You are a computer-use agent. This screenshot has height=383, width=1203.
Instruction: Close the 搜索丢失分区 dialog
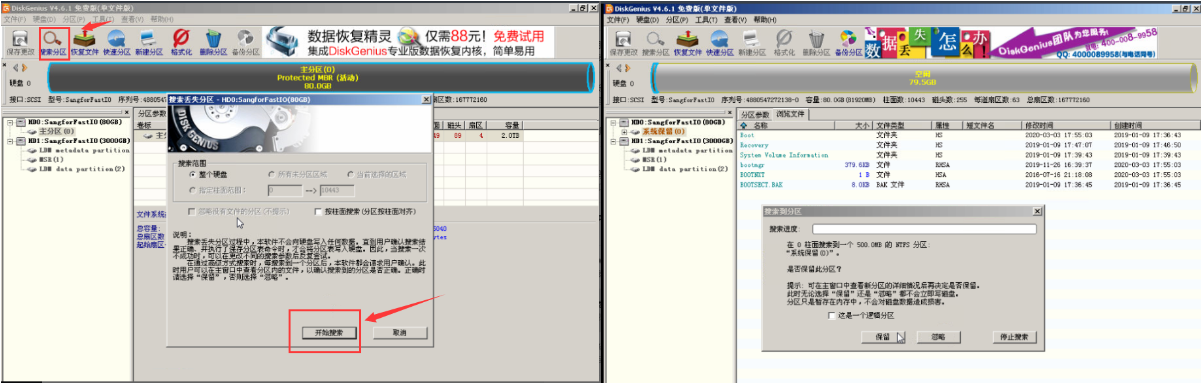point(427,100)
